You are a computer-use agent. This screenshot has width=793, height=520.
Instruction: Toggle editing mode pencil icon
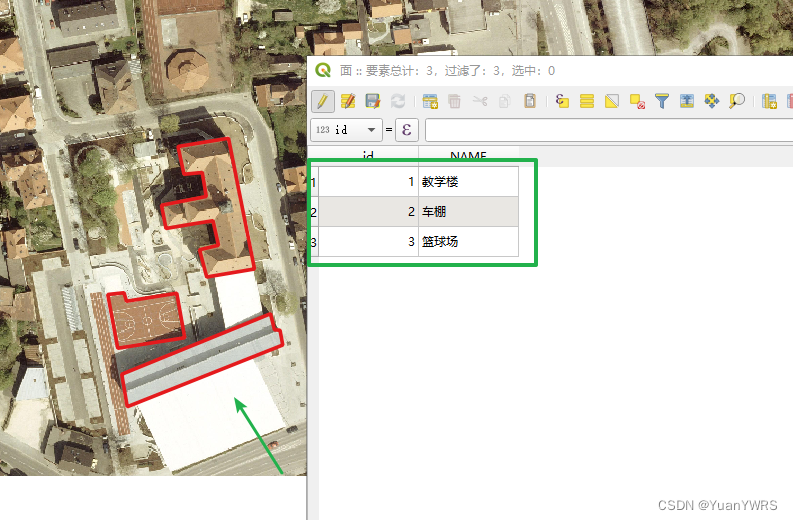(x=322, y=101)
